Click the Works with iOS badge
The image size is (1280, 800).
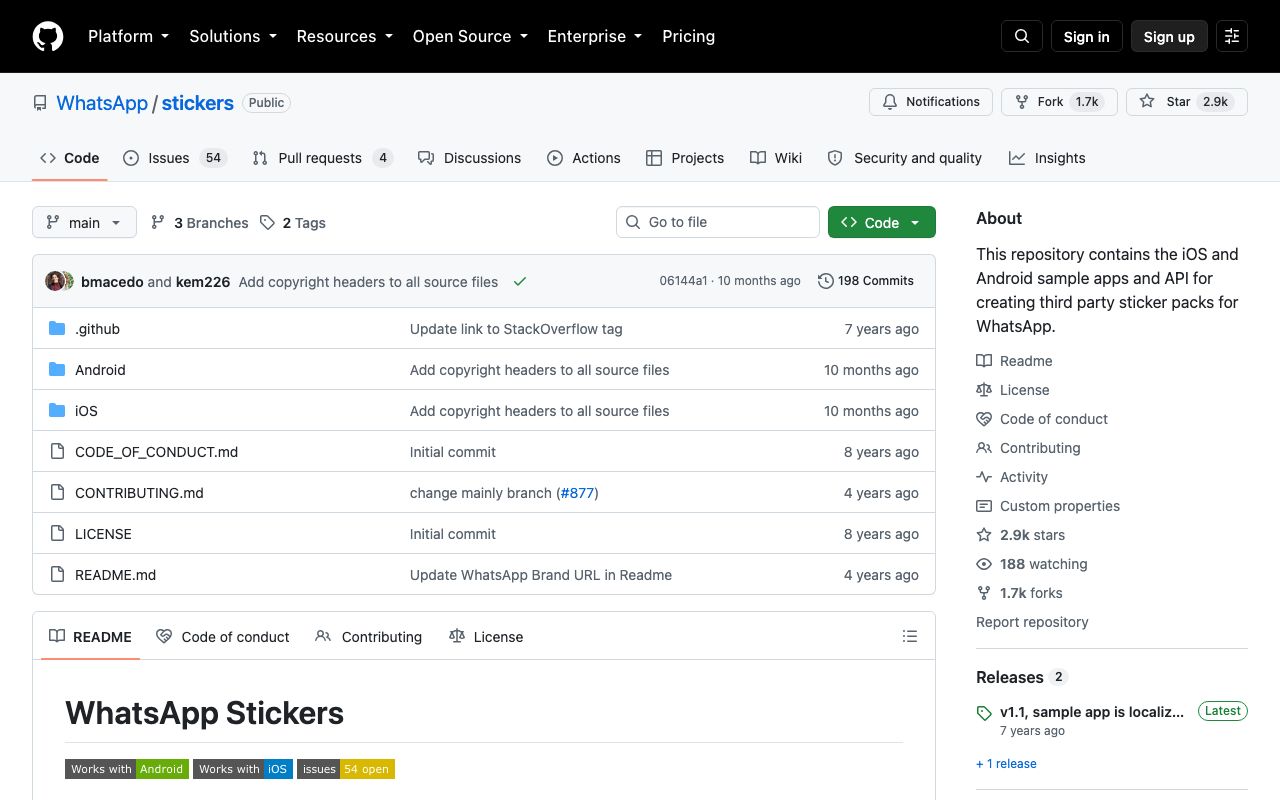tap(243, 769)
